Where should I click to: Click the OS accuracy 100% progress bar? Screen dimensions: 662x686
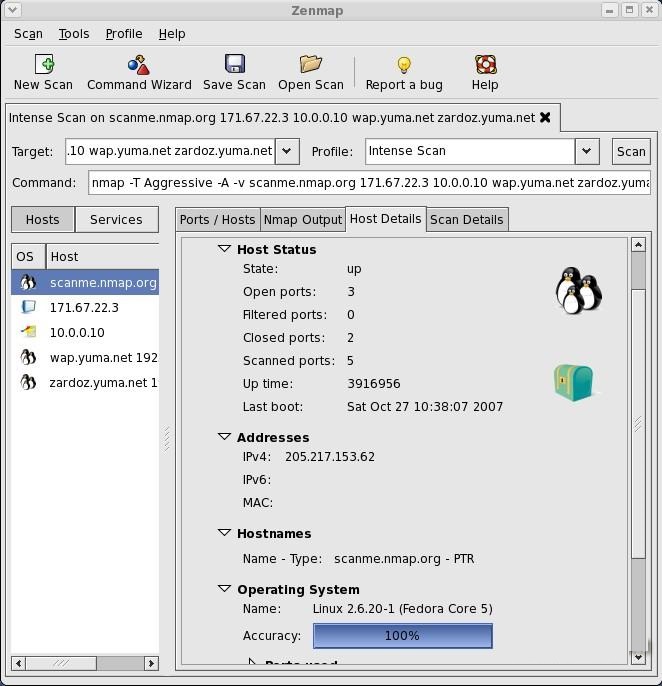[x=402, y=635]
